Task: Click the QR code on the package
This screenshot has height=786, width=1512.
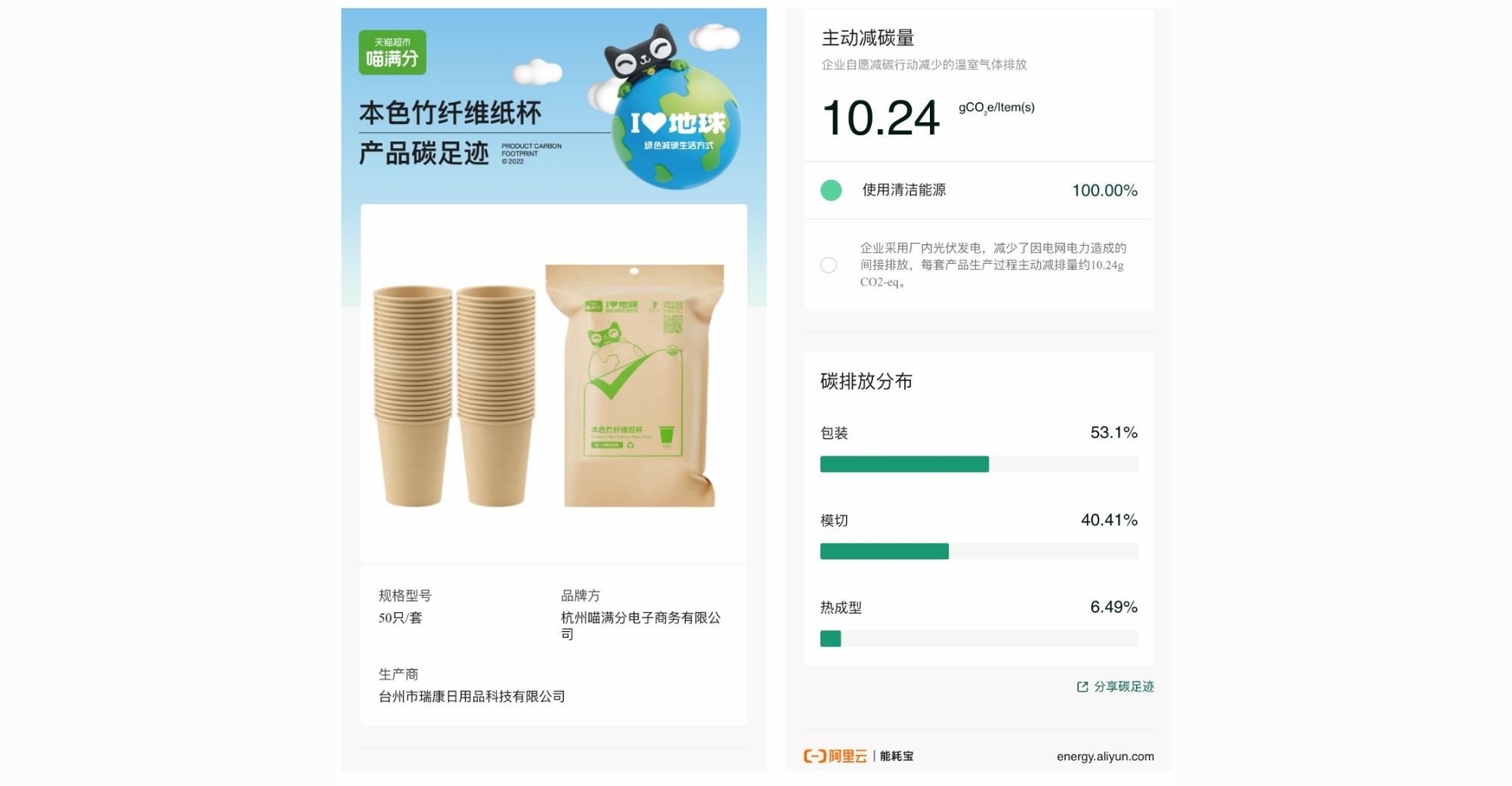Action: click(x=672, y=323)
